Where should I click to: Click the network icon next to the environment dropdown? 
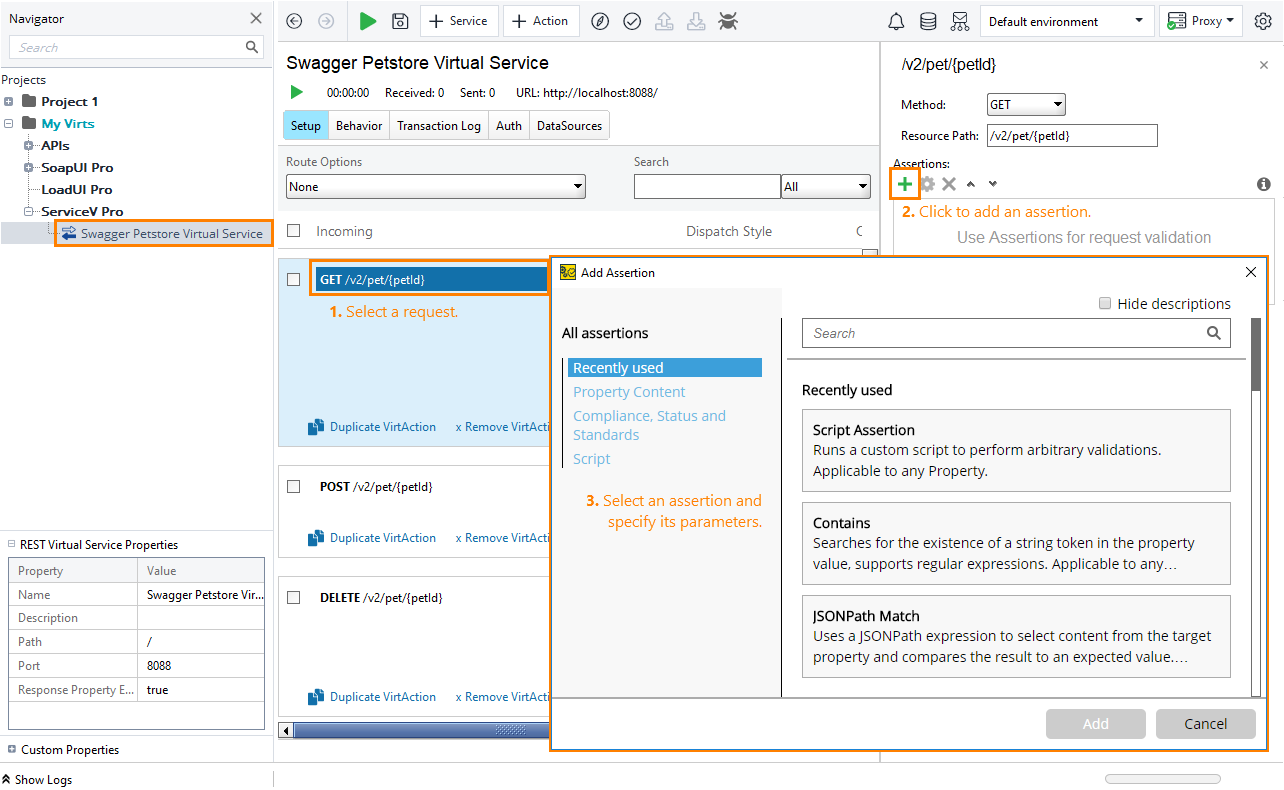(x=960, y=21)
